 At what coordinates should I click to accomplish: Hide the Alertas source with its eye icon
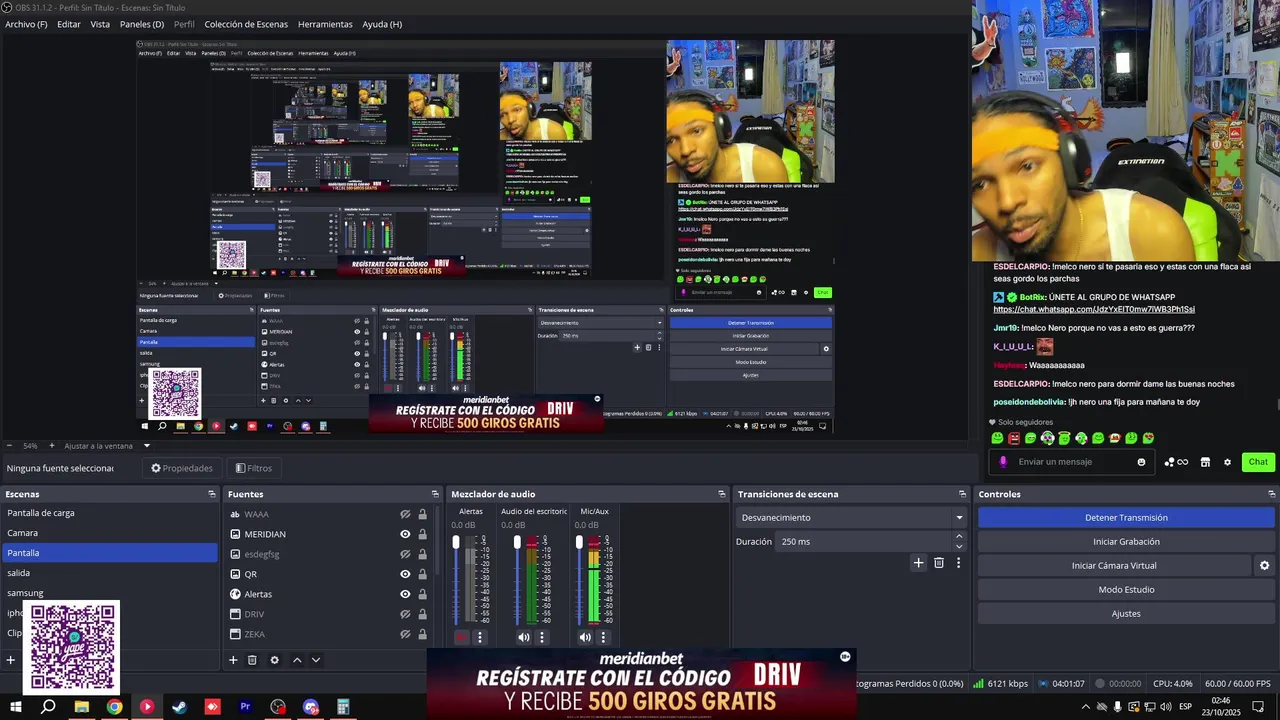[405, 594]
